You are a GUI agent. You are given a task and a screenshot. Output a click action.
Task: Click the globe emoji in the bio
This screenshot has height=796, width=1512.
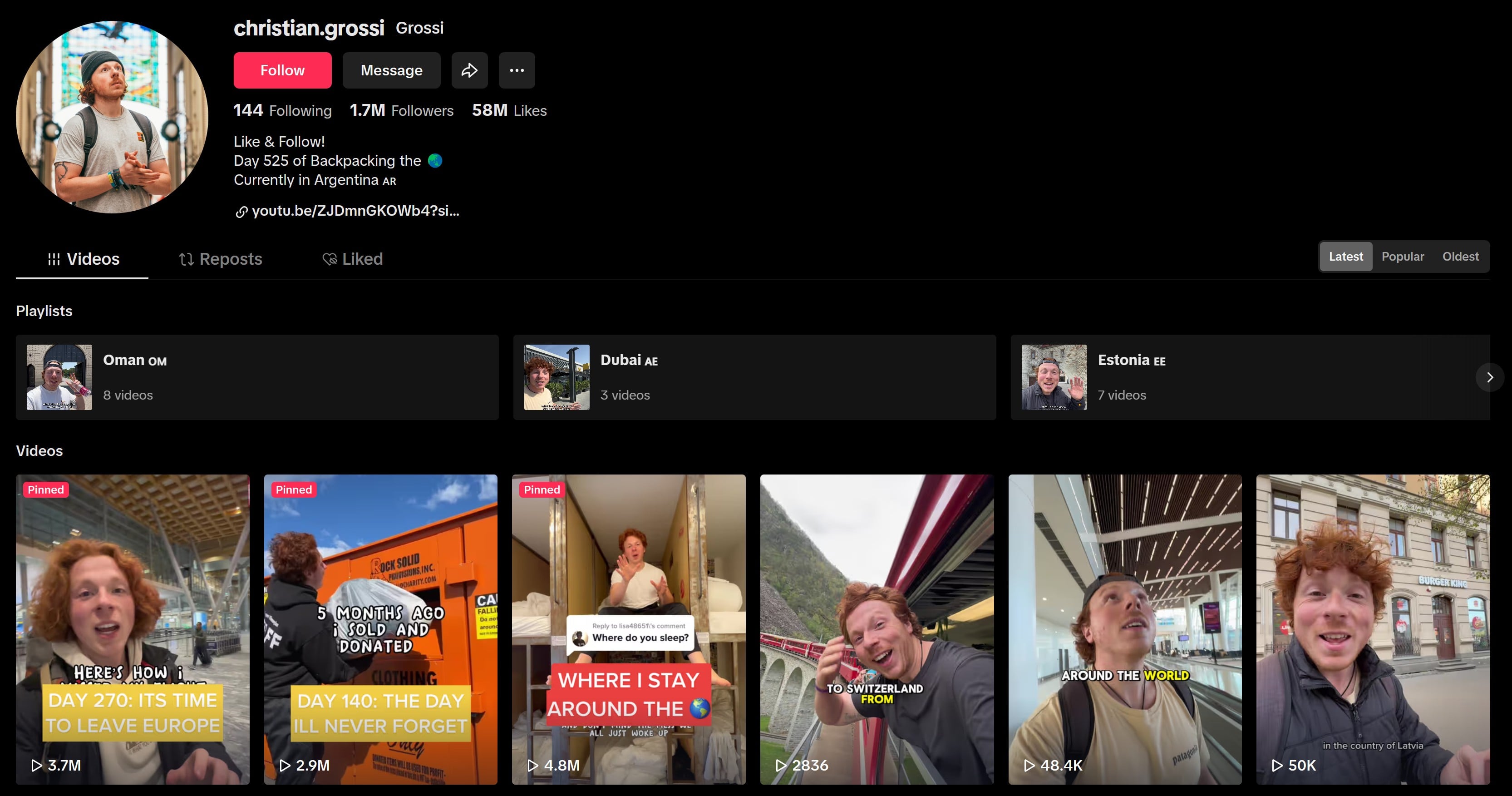(x=435, y=160)
